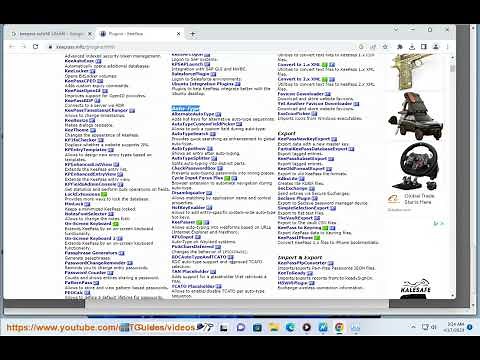
Task: Click green badge beside KeePass to Keyring
Action: click(x=325, y=228)
